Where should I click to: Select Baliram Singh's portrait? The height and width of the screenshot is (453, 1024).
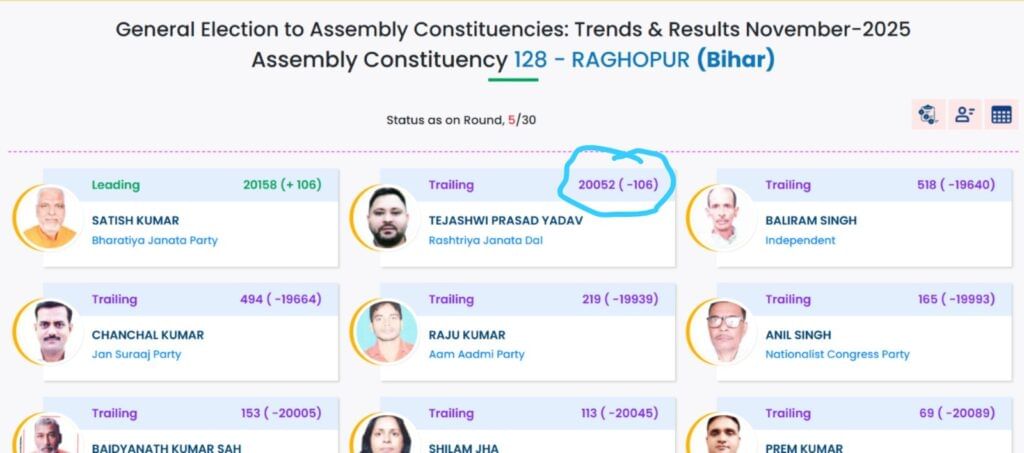pyautogui.click(x=723, y=217)
